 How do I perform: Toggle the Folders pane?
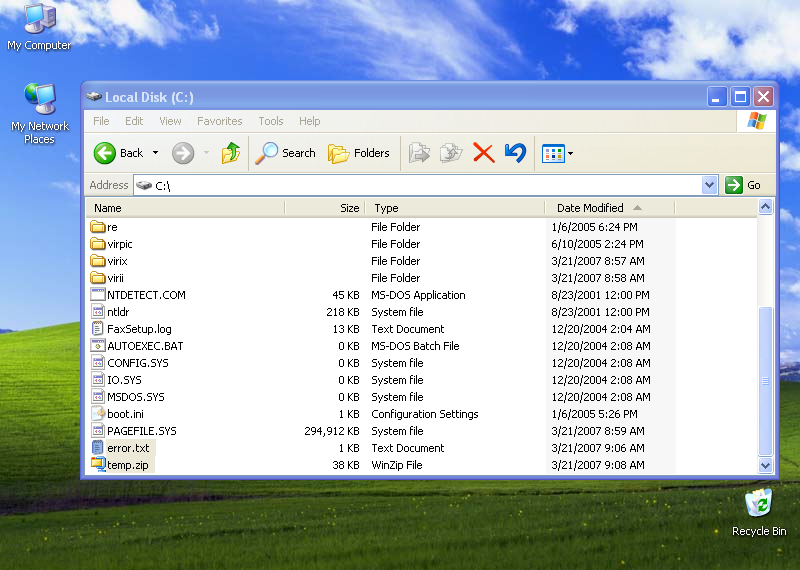[359, 153]
